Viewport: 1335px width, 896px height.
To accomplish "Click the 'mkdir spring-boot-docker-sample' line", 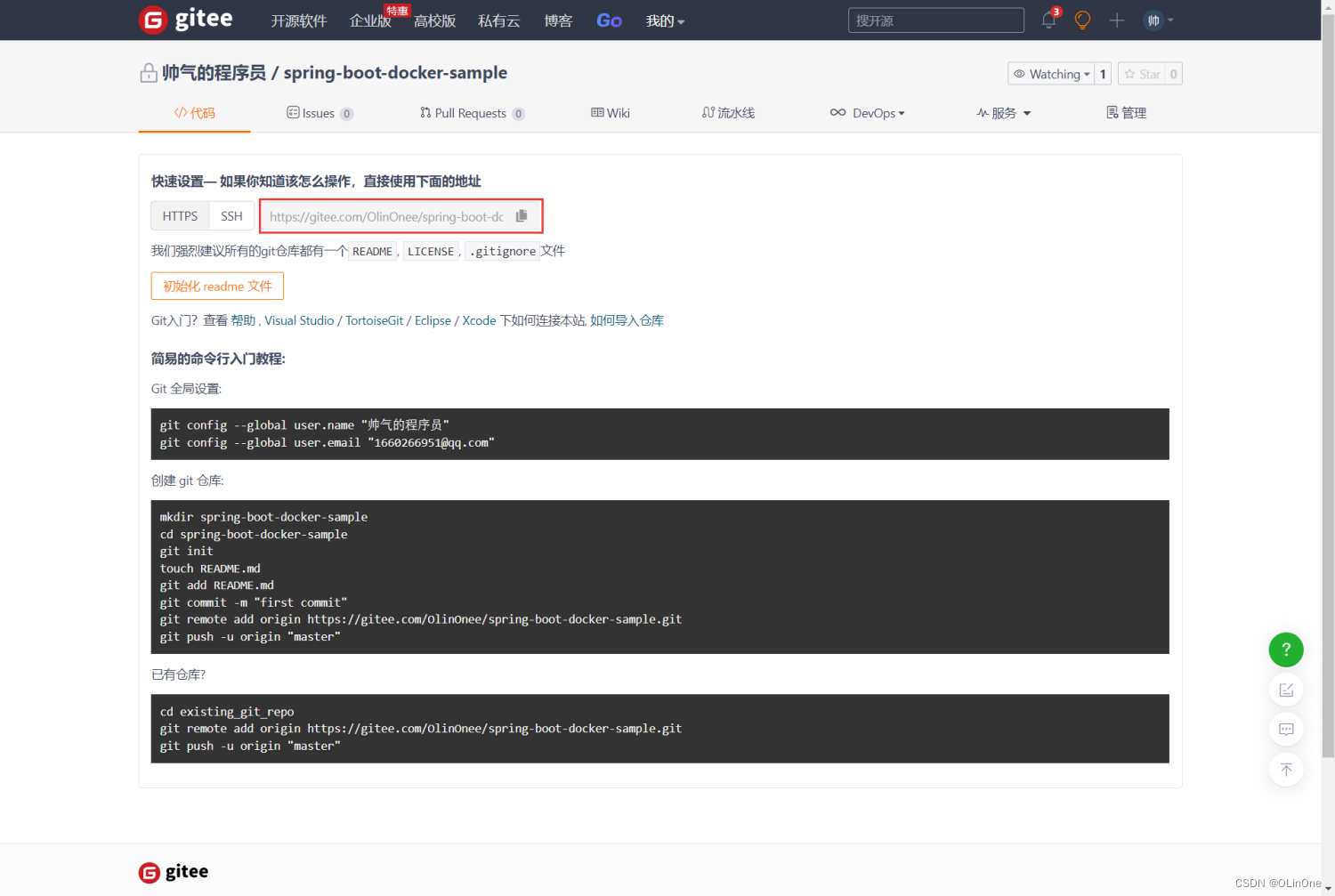I will pyautogui.click(x=263, y=517).
